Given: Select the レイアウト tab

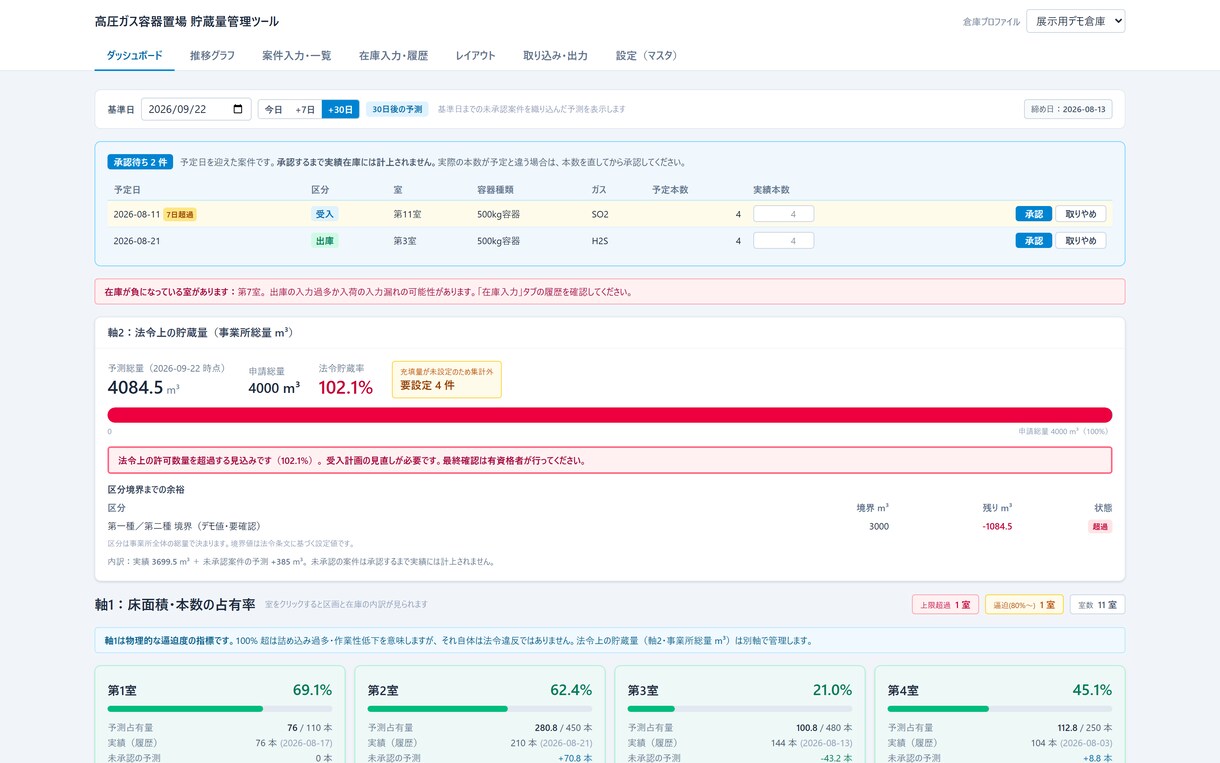Looking at the screenshot, I should coord(475,56).
